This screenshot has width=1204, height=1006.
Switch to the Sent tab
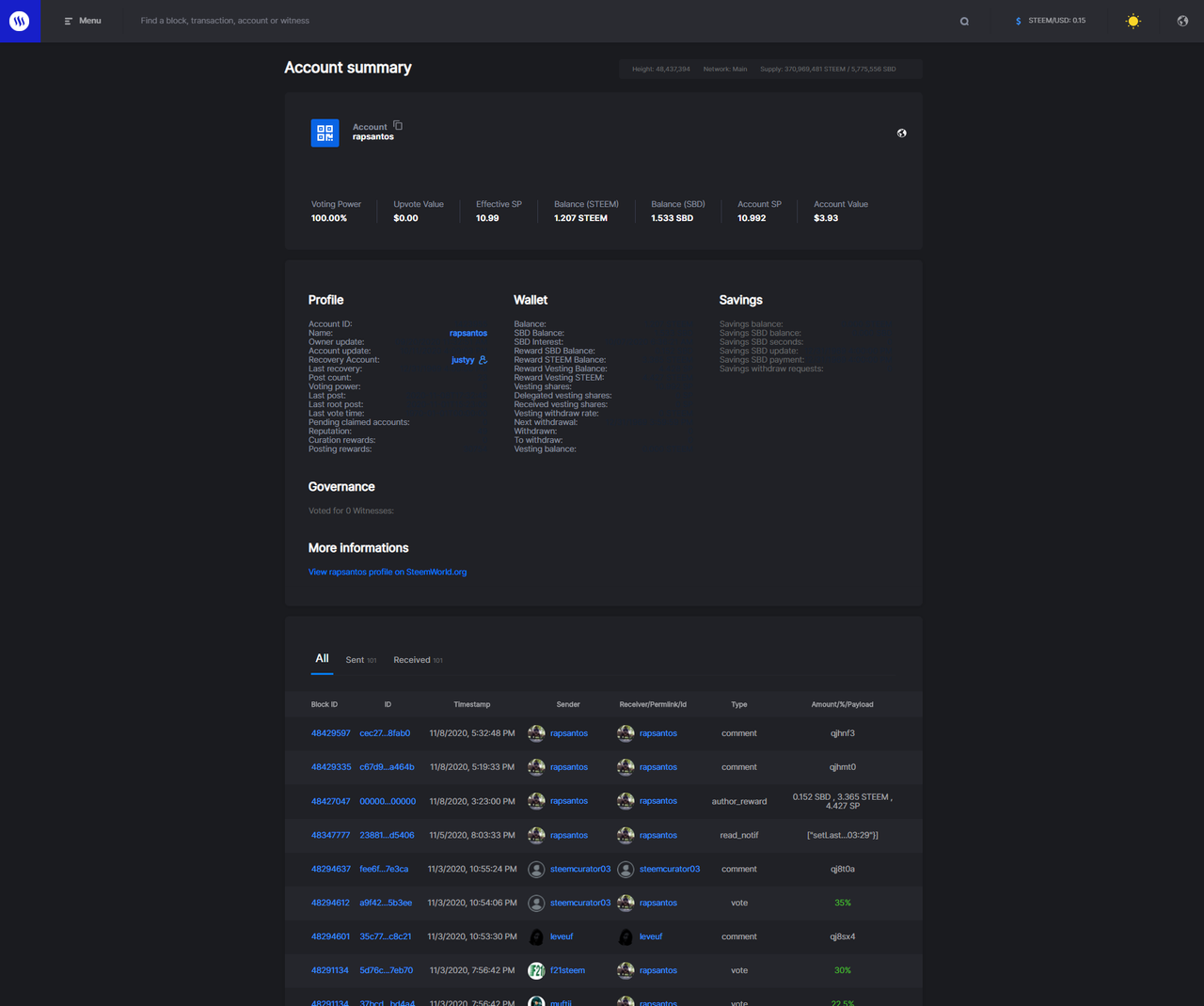[x=360, y=660]
